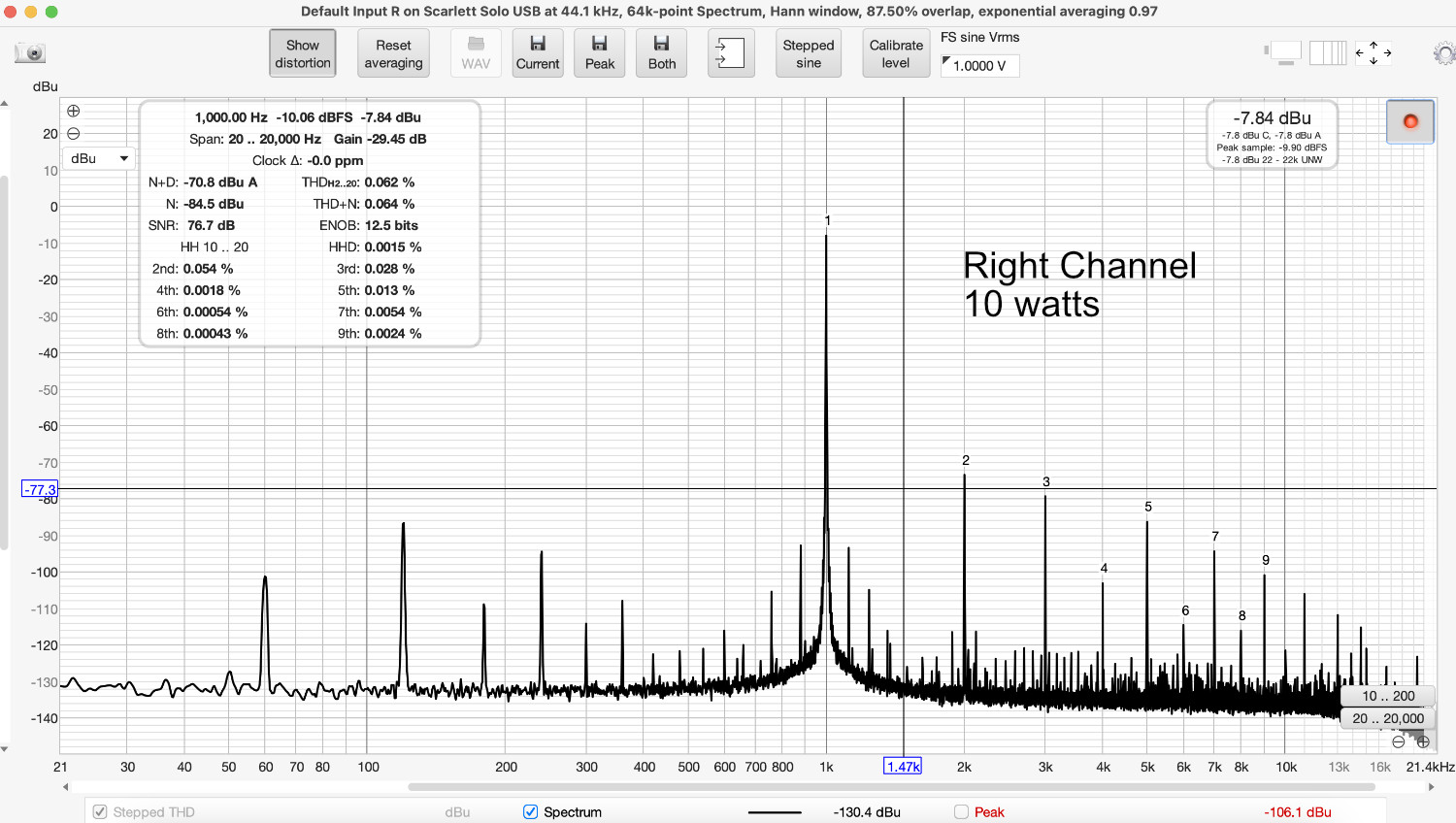Save peak data with the Peak disk icon
This screenshot has width=1456, height=823.
(599, 52)
